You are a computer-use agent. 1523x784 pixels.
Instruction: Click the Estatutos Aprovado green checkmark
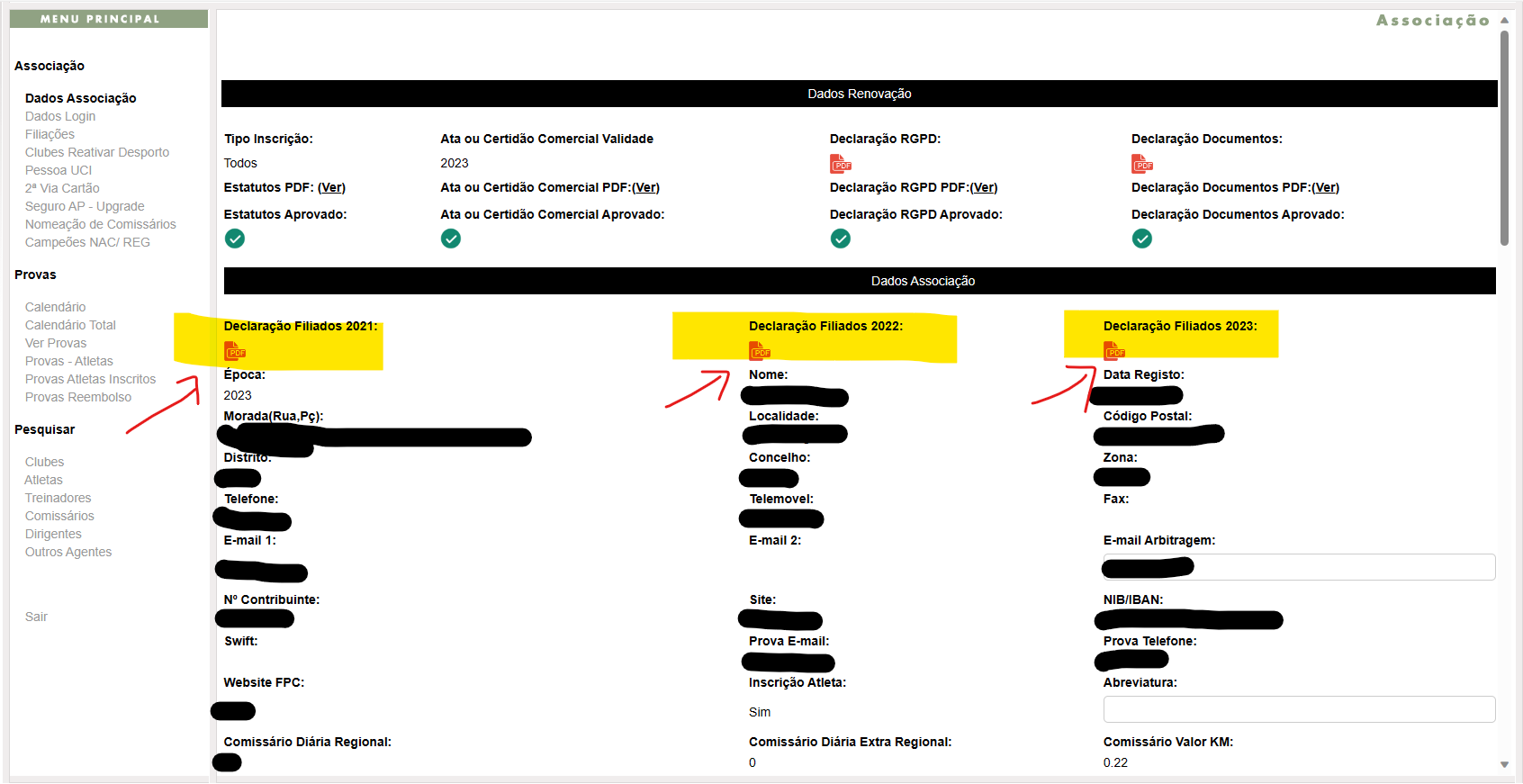tap(235, 239)
